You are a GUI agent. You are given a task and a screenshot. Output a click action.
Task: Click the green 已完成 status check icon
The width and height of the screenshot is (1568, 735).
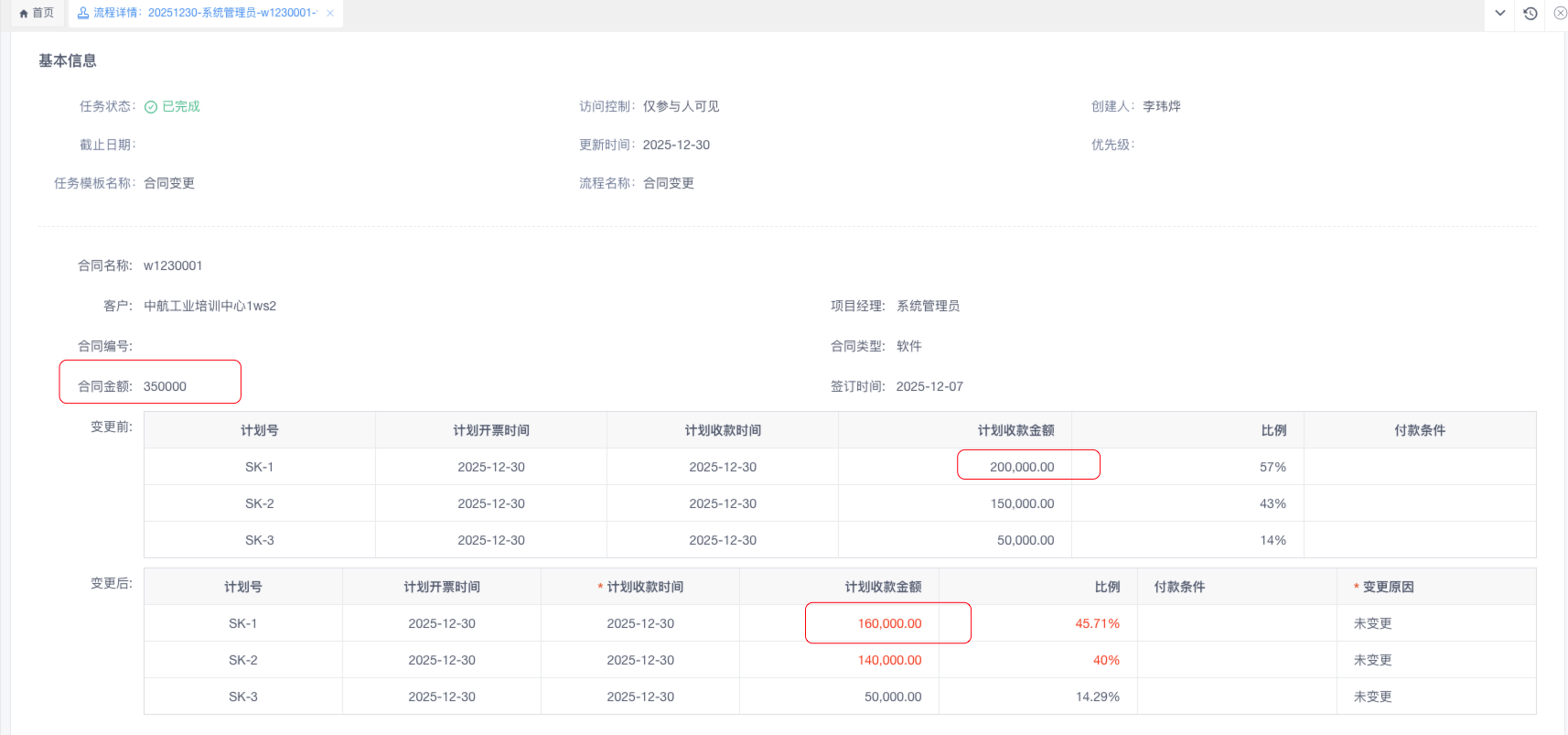[x=151, y=107]
